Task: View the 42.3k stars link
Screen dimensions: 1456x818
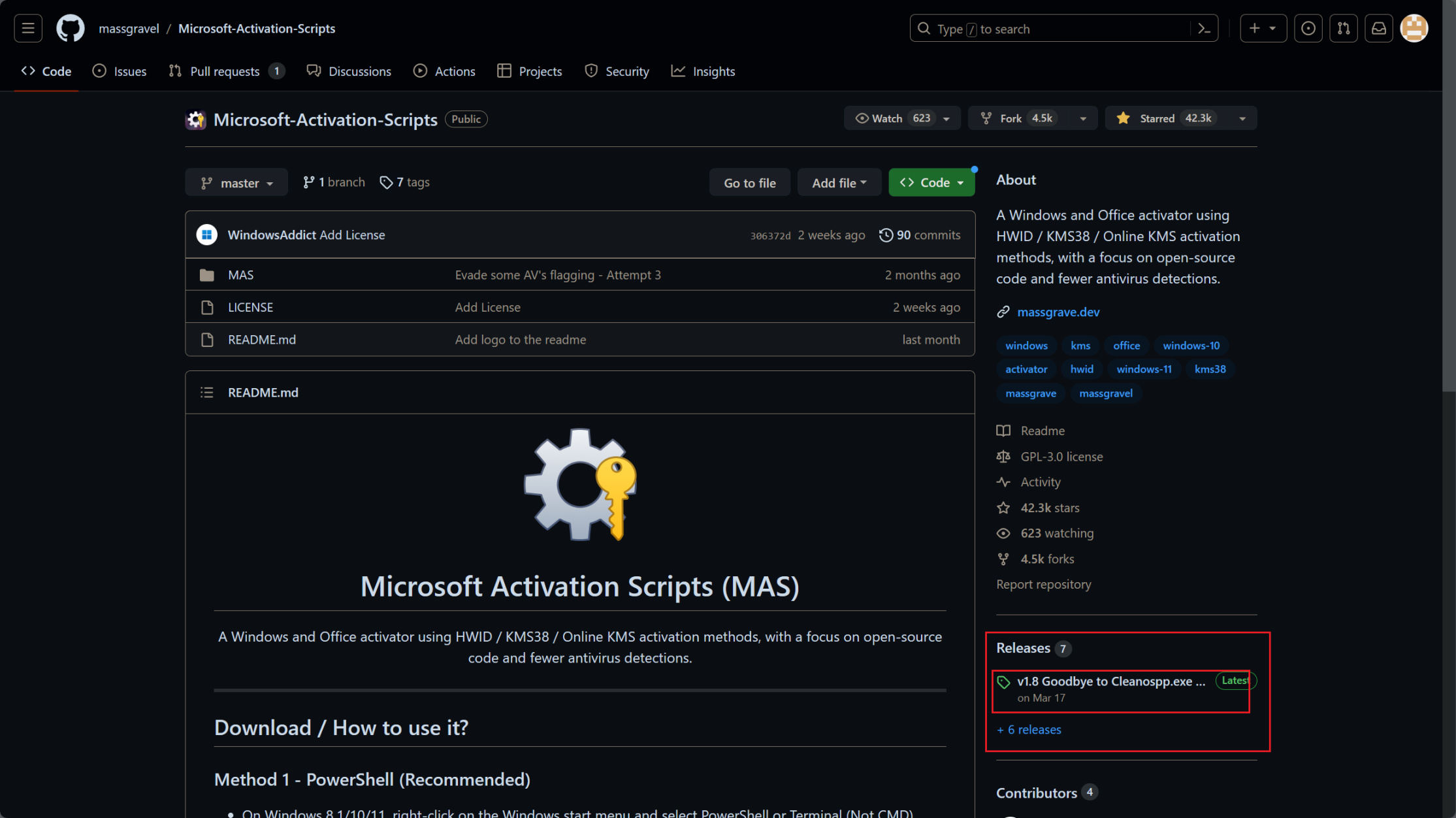Action: pyautogui.click(x=1038, y=508)
